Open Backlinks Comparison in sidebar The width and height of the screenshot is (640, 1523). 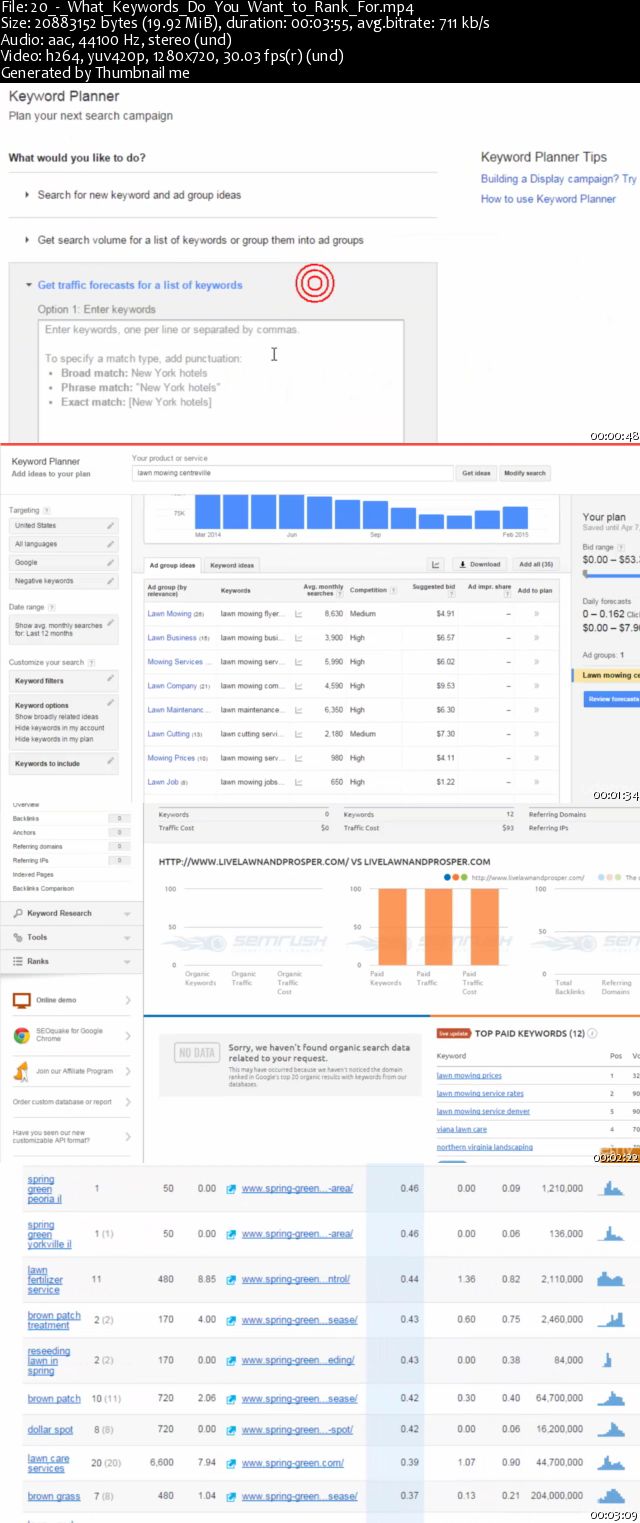(x=43, y=888)
